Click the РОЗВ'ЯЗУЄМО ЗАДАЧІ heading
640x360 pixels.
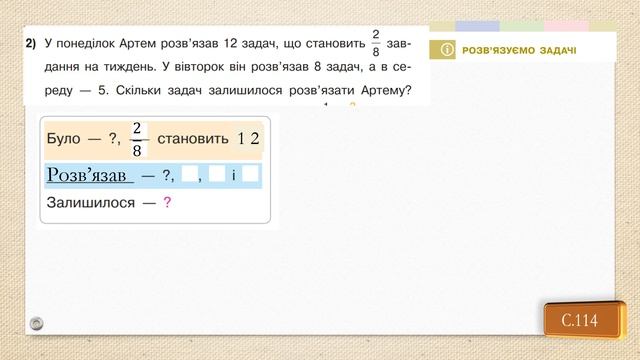tap(519, 51)
